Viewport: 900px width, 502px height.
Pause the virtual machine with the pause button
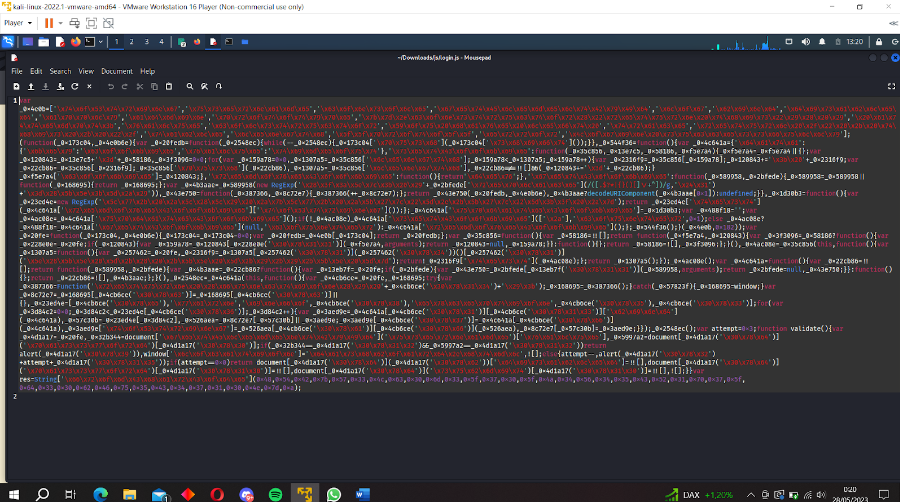click(x=47, y=22)
